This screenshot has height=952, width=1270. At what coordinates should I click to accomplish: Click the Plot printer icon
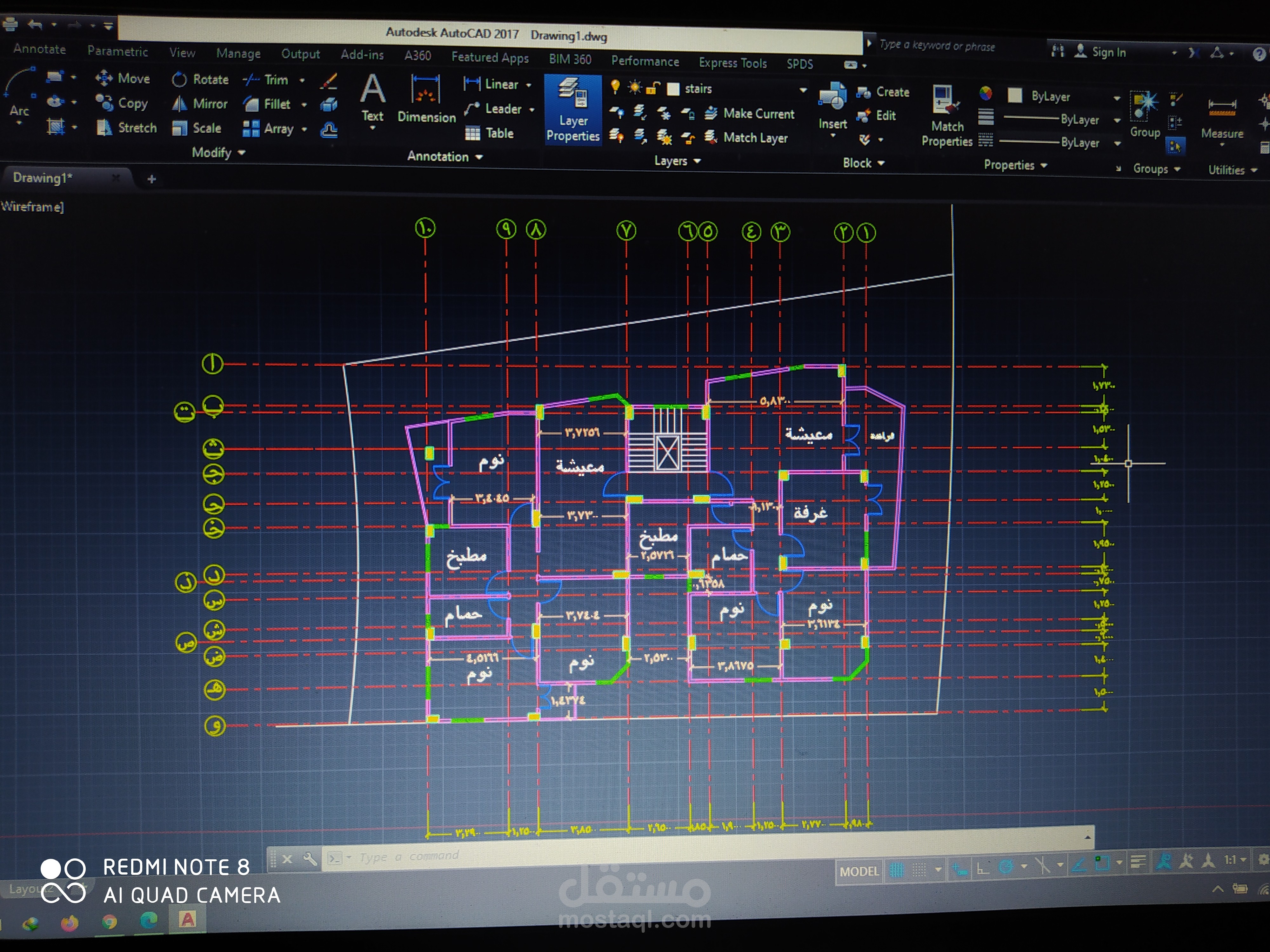tap(11, 23)
